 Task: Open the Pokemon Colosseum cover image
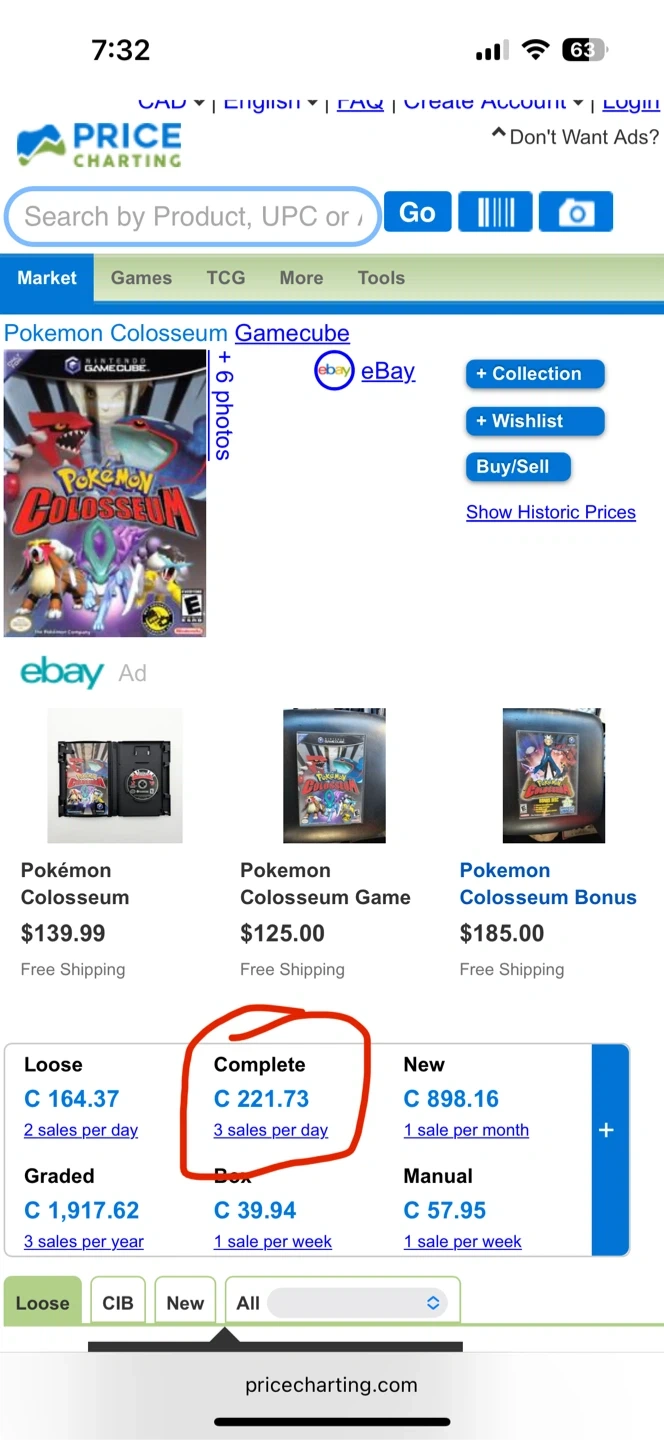point(105,492)
